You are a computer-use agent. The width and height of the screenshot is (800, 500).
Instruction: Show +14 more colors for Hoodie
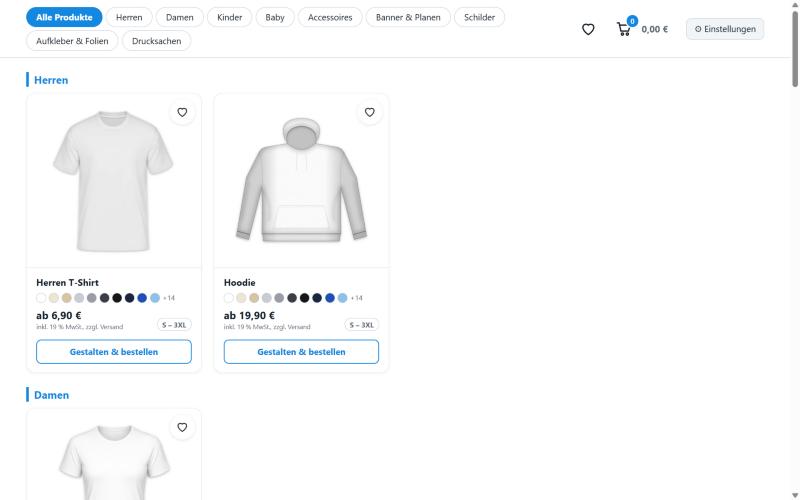(x=356, y=298)
